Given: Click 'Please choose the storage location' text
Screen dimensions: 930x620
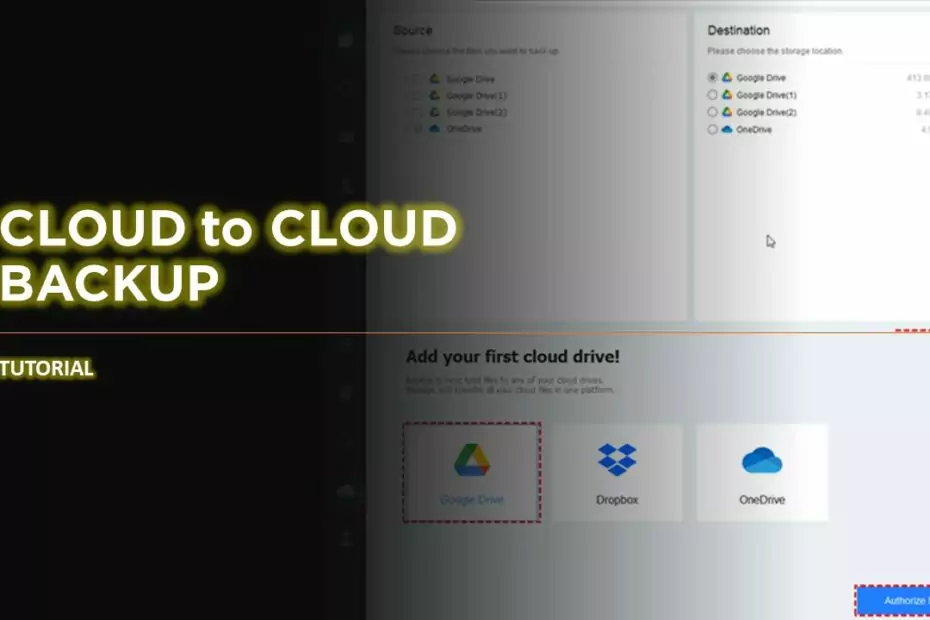Looking at the screenshot, I should [x=775, y=51].
